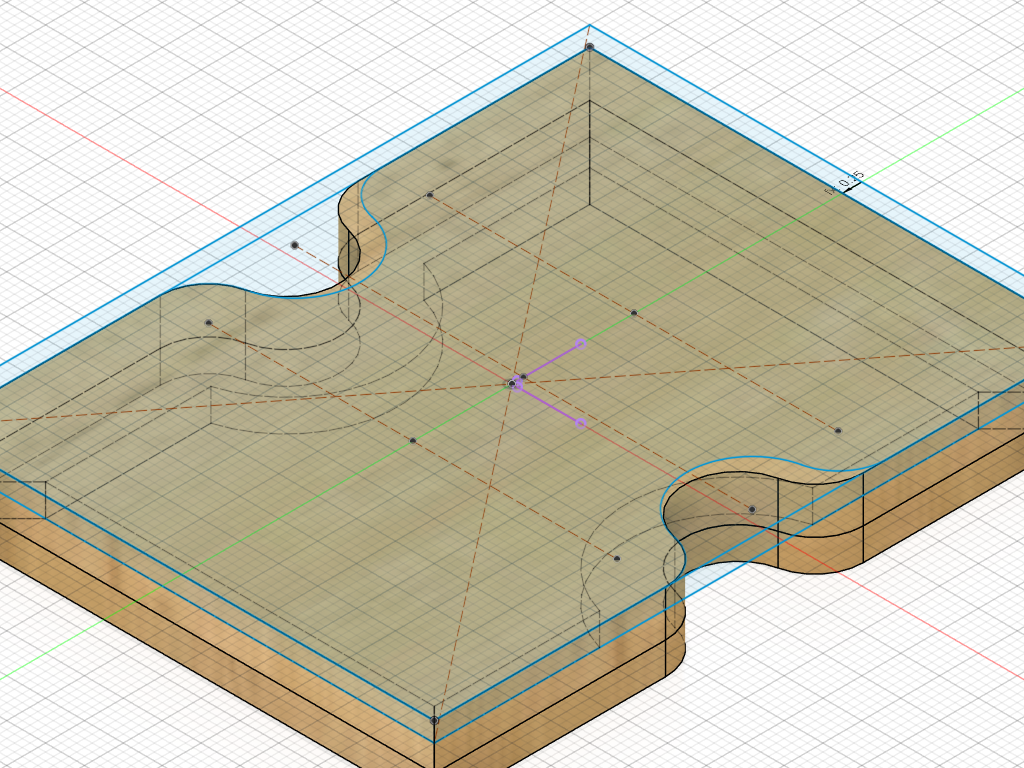
Task: Select arc center point inside the right-side notch cutout
Action: (752, 509)
